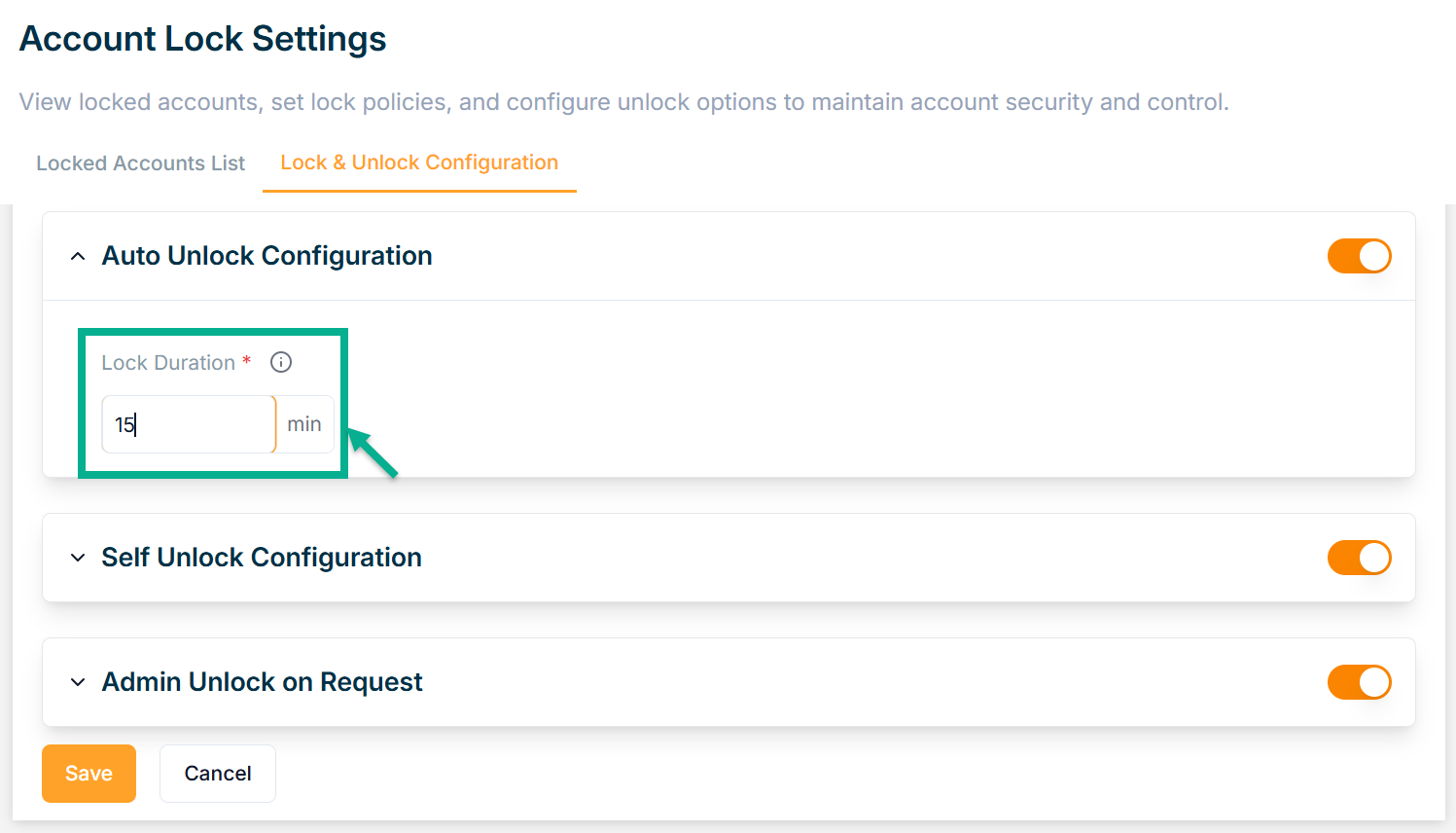The height and width of the screenshot is (833, 1456).
Task: Expand the Self Unlock Configuration chevron
Action: [x=78, y=558]
